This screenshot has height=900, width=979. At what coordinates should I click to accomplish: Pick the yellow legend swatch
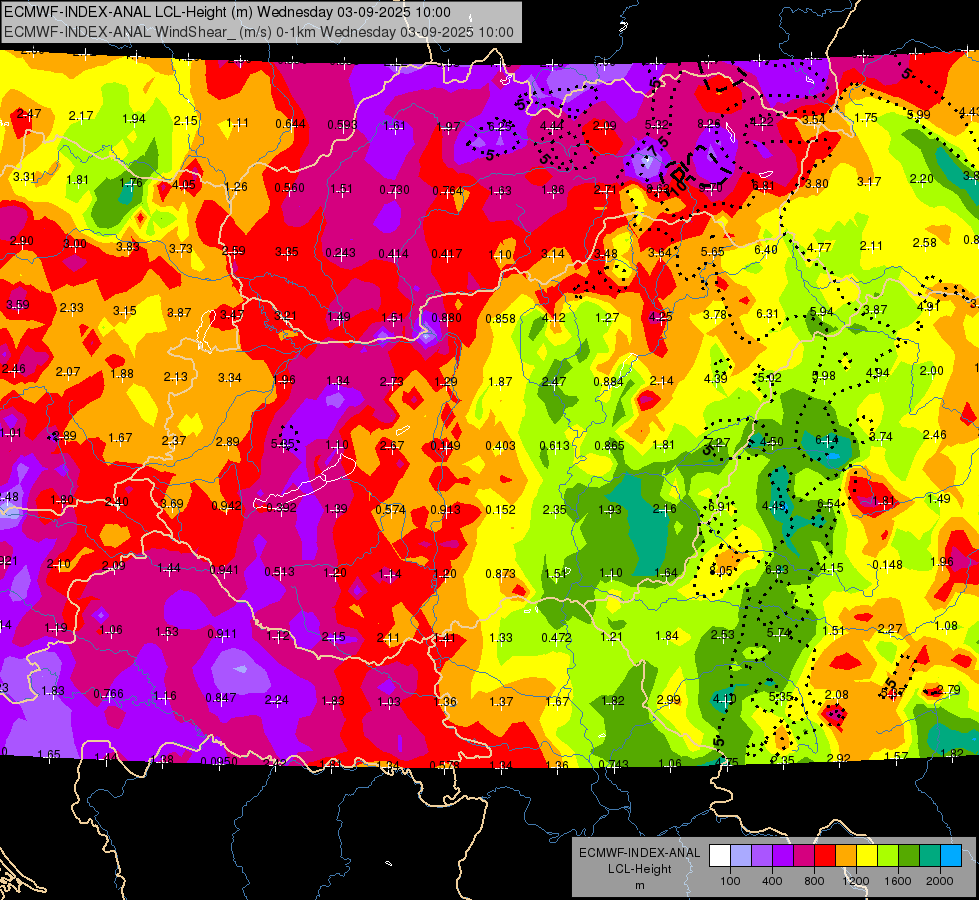pyautogui.click(x=867, y=856)
